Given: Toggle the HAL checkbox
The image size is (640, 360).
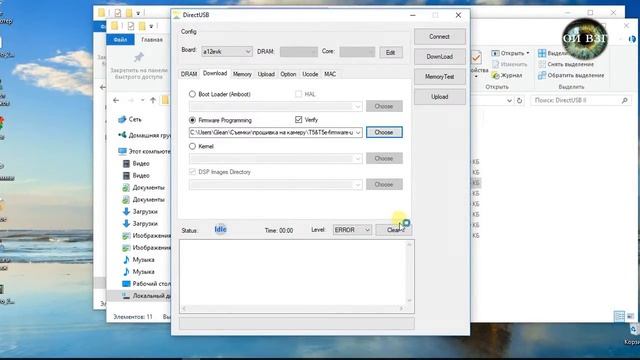Looking at the screenshot, I should (x=298, y=94).
